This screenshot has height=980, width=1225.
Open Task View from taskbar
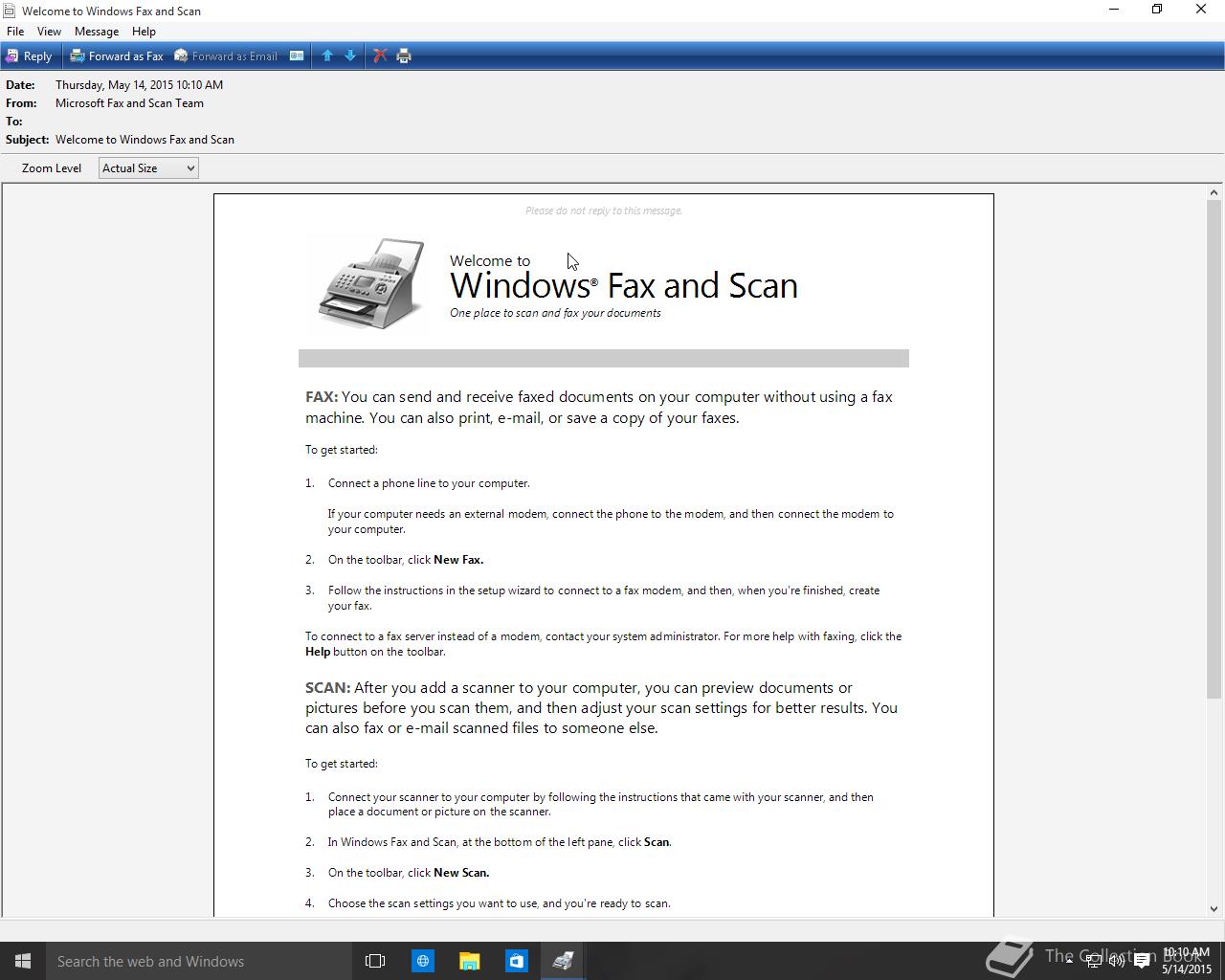[x=375, y=961]
